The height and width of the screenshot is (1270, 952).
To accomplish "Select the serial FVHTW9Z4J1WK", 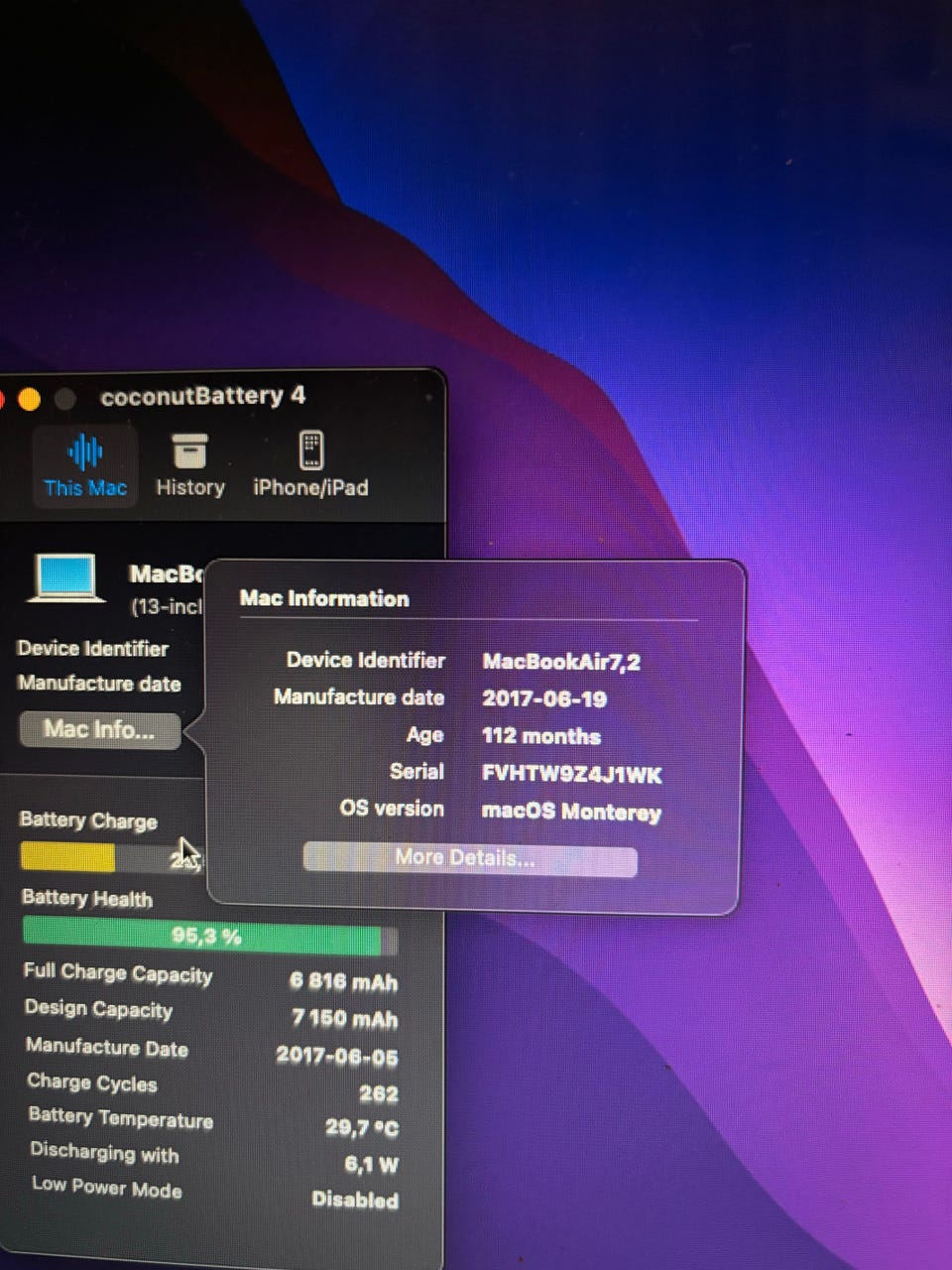I will pyautogui.click(x=571, y=774).
